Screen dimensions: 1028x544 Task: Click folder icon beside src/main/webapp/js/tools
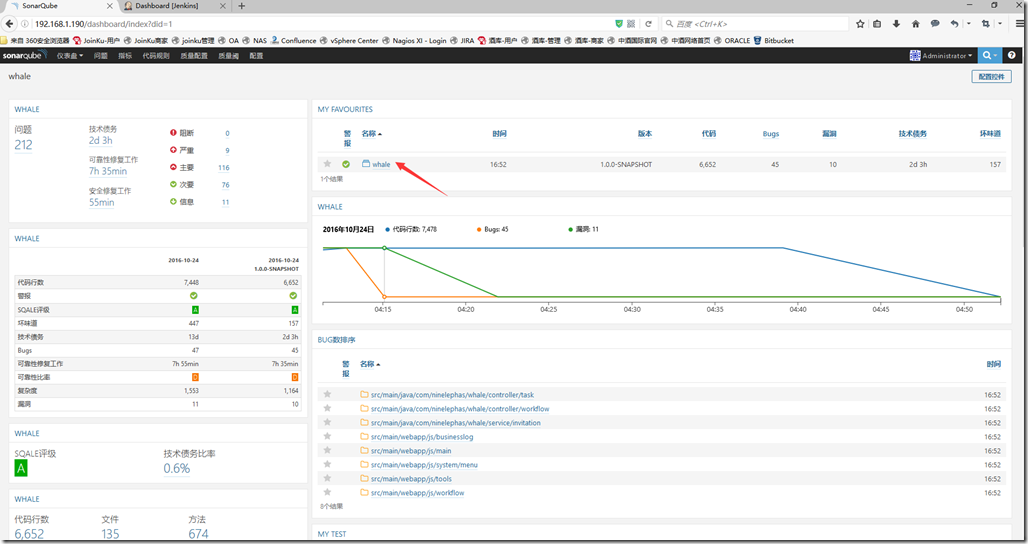click(364, 478)
